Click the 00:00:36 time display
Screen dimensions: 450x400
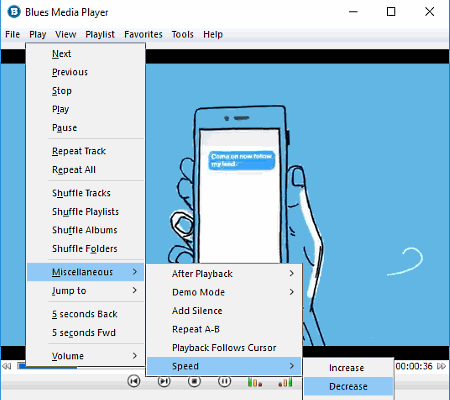(414, 366)
